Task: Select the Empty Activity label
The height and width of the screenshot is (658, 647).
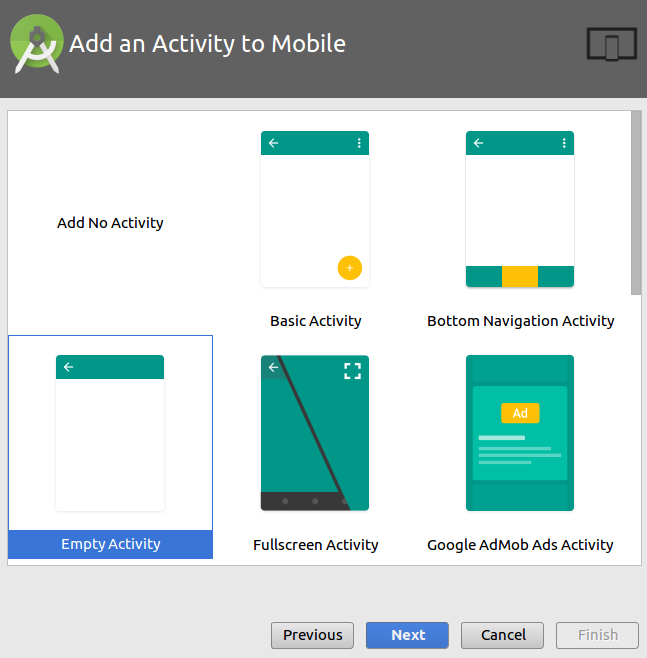Action: [x=110, y=544]
